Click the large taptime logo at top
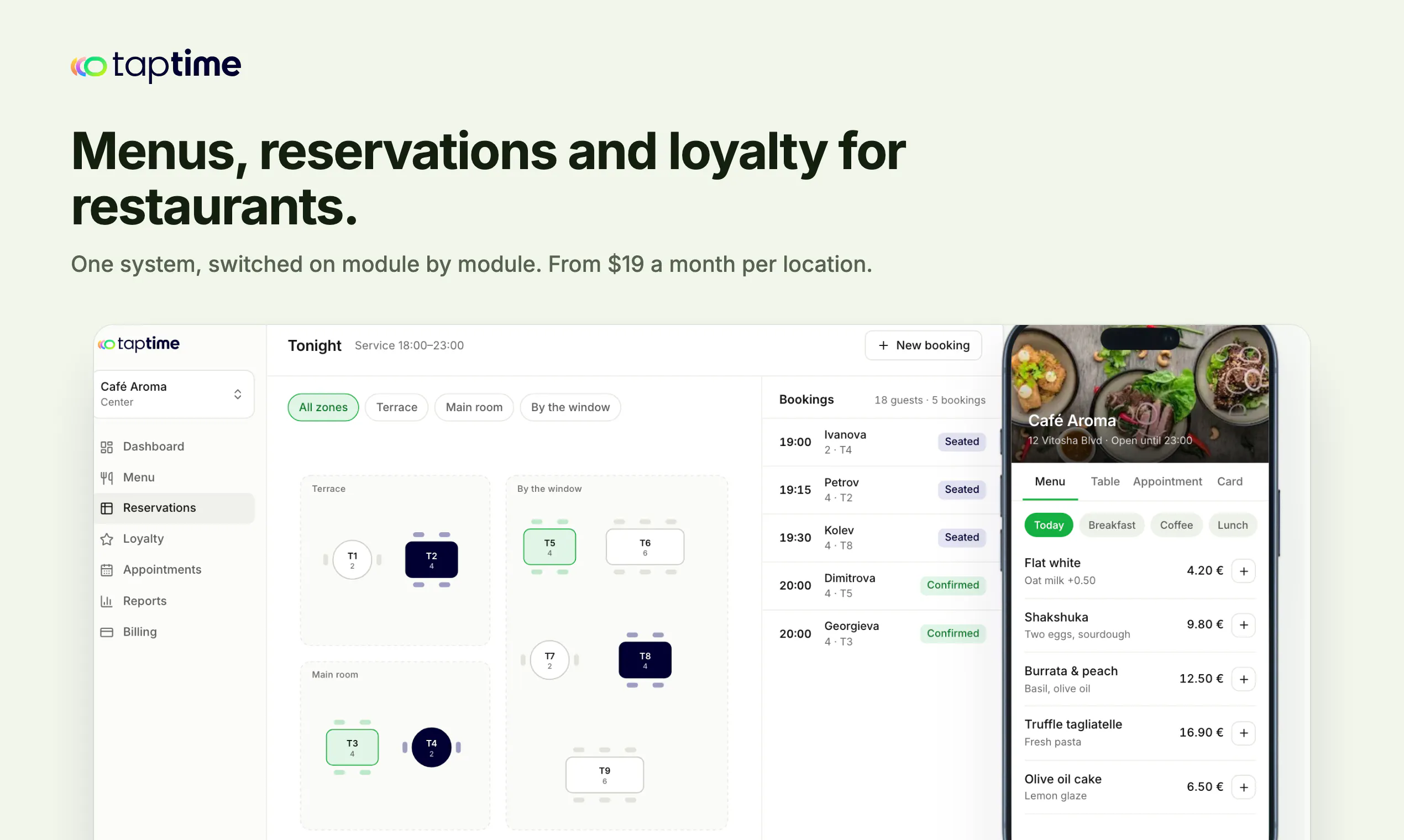This screenshot has width=1404, height=840. tap(156, 65)
